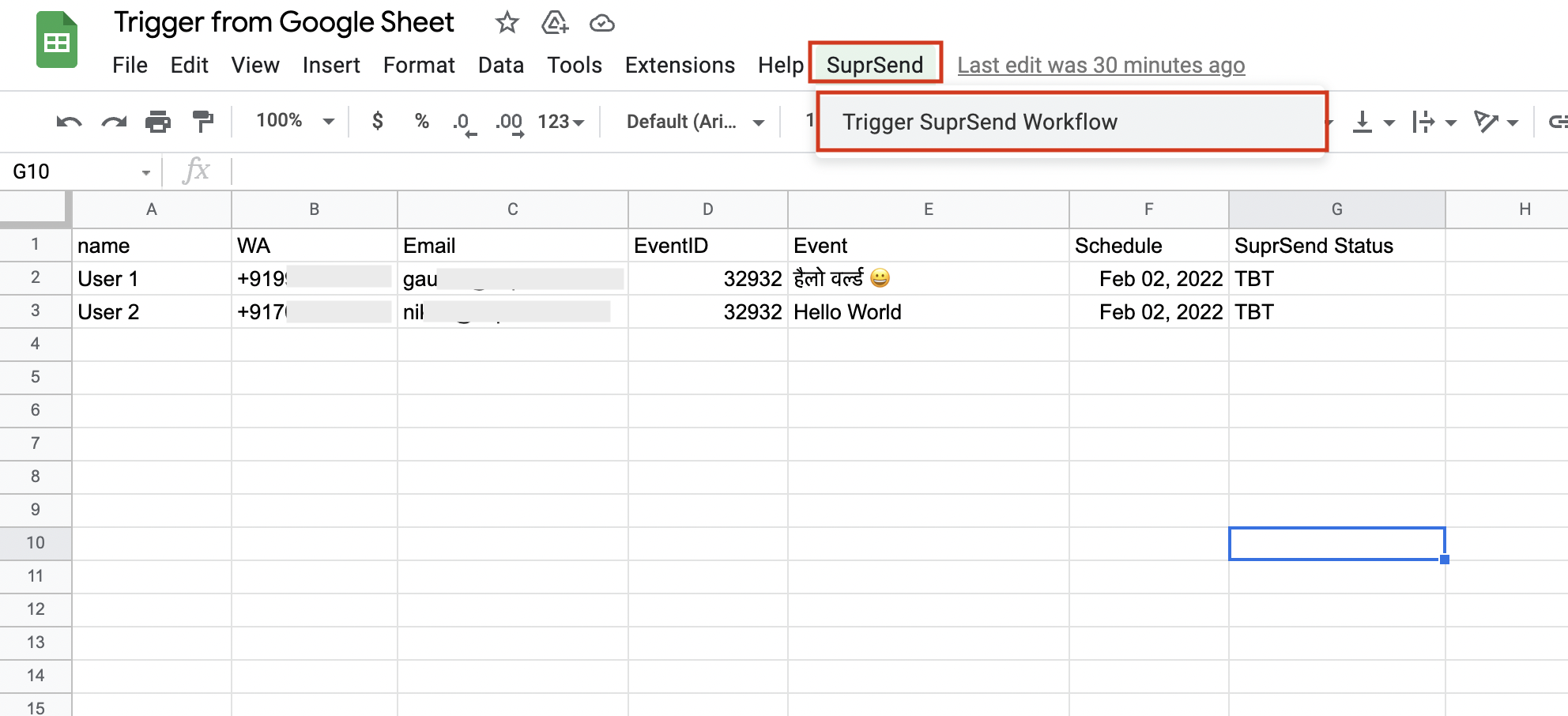The height and width of the screenshot is (716, 1568).
Task: Open the Data menu
Action: 501,65
